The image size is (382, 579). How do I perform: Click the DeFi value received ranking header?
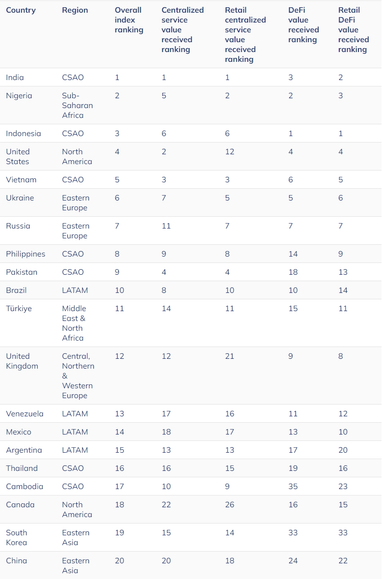(303, 25)
